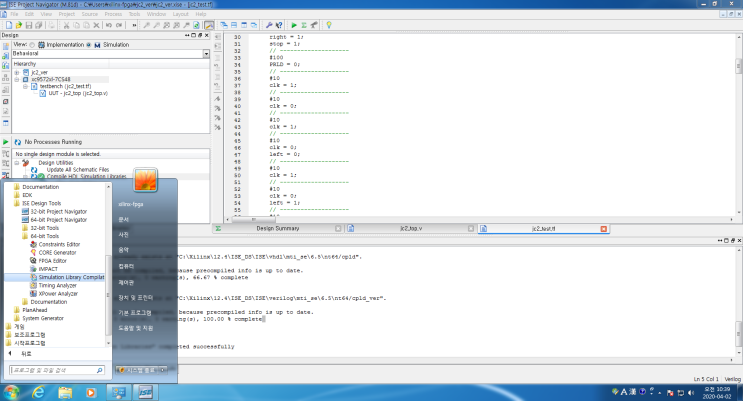This screenshot has height=401, width=743.
Task: Click the Undo toolbar icon
Action: point(109,25)
